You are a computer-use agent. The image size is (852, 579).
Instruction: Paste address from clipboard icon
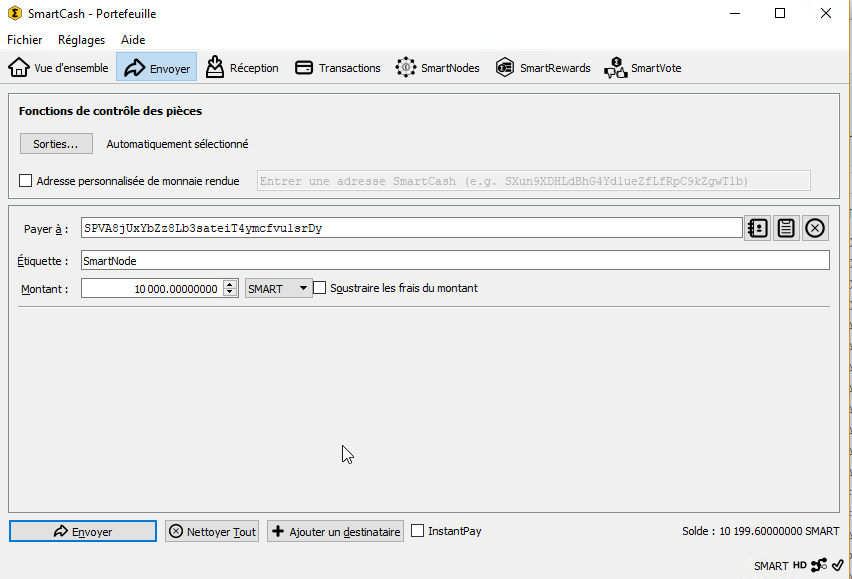786,228
